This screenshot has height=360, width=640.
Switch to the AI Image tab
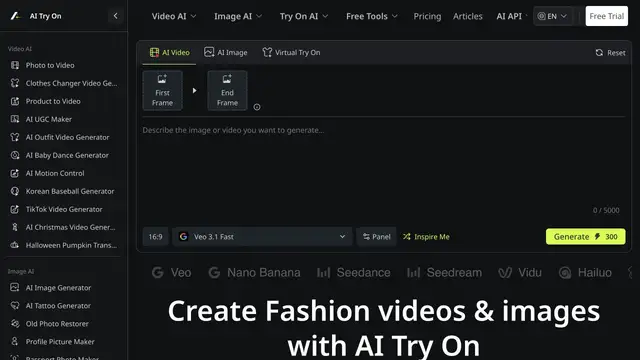[x=226, y=53]
